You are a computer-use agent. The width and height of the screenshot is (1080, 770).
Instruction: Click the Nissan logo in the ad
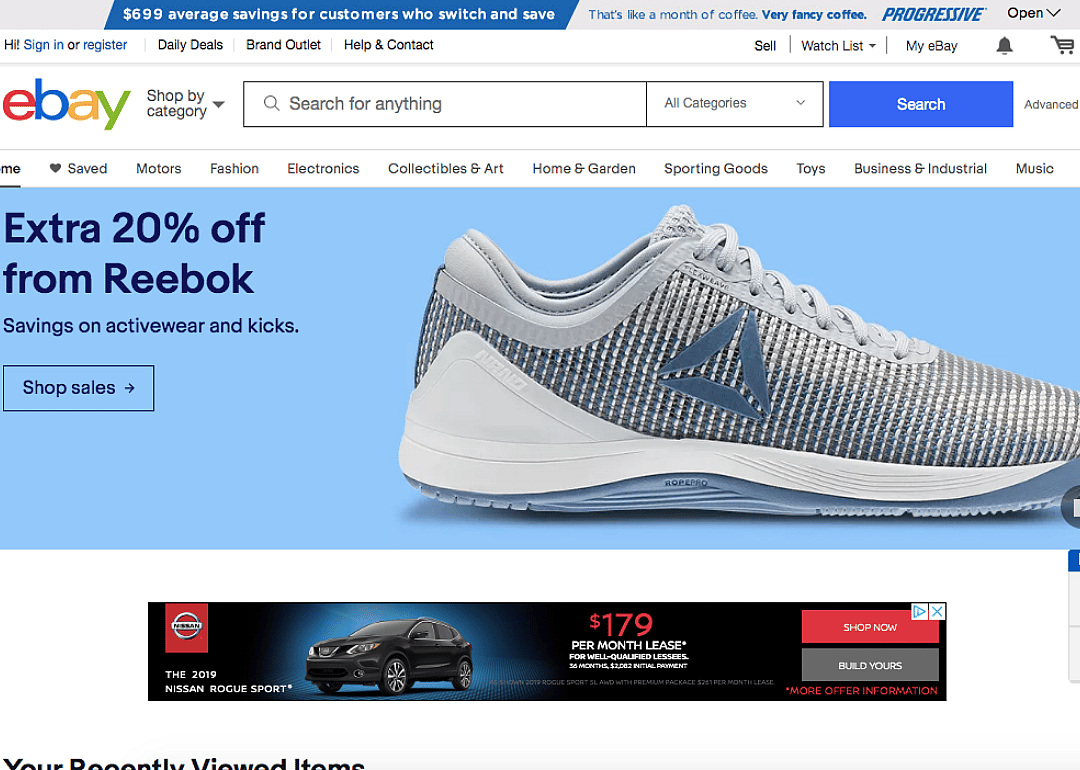click(x=187, y=627)
